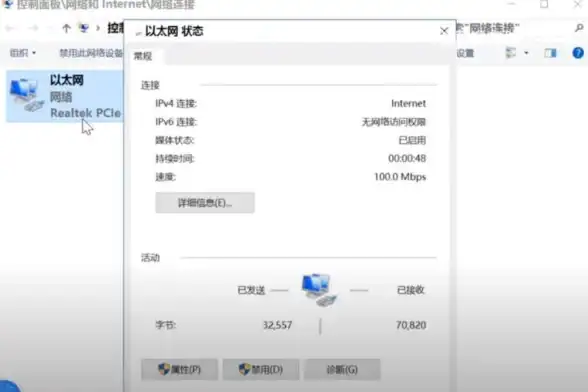Maximize the Network Connections window
The image size is (588, 392).
coord(544,4)
